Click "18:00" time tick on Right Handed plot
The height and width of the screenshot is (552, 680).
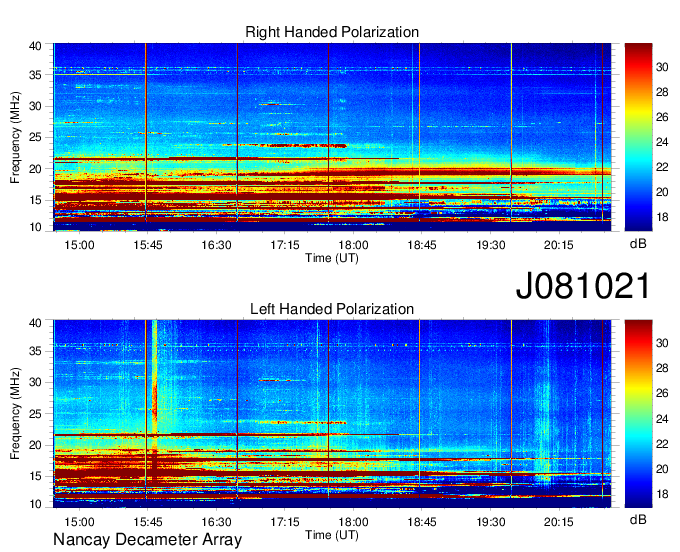click(x=353, y=245)
